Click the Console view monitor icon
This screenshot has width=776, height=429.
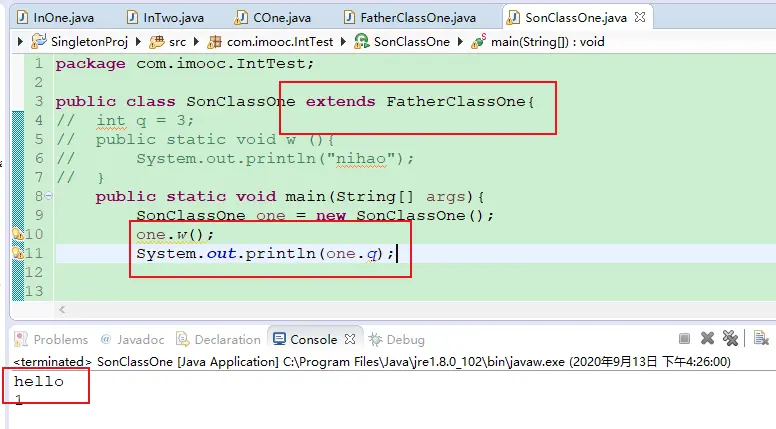point(280,339)
